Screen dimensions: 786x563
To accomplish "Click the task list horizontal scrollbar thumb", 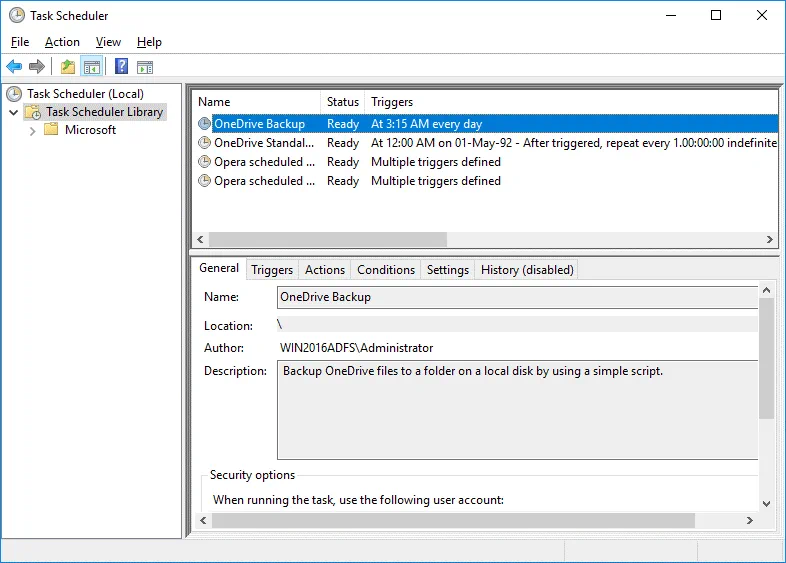I will 328,240.
